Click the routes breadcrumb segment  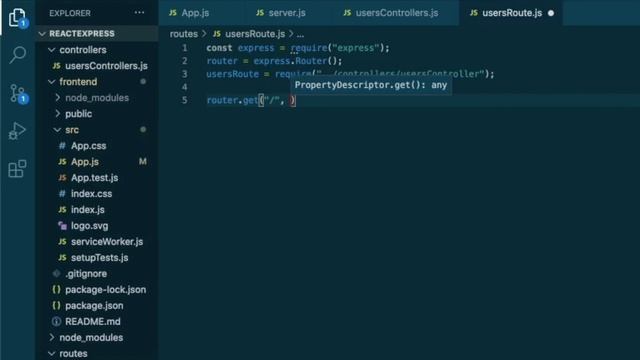184,34
